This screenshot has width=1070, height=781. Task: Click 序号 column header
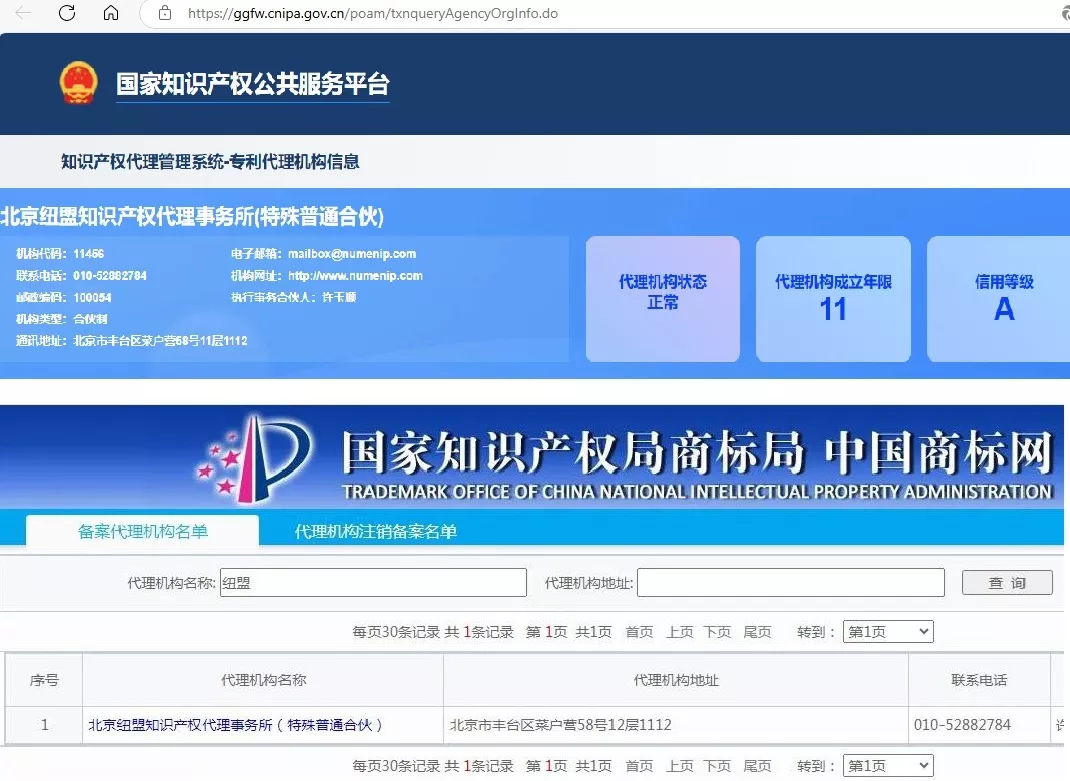coord(44,680)
